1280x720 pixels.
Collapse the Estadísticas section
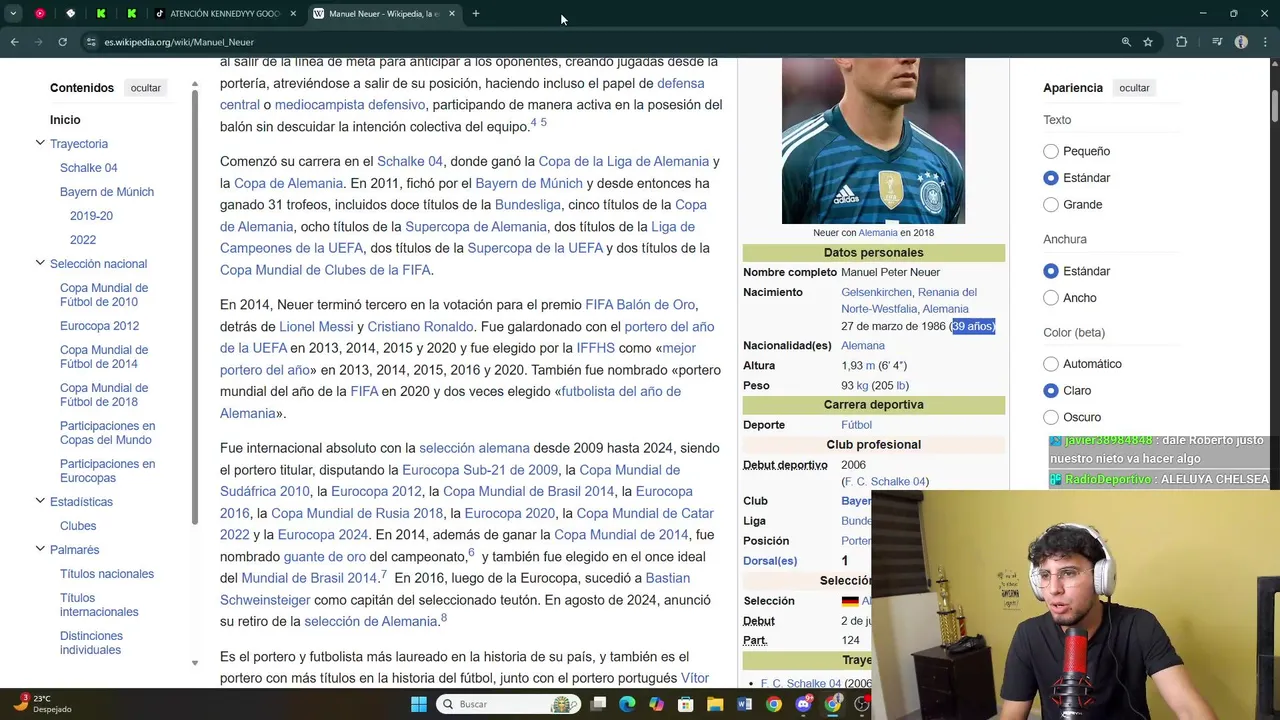40,502
